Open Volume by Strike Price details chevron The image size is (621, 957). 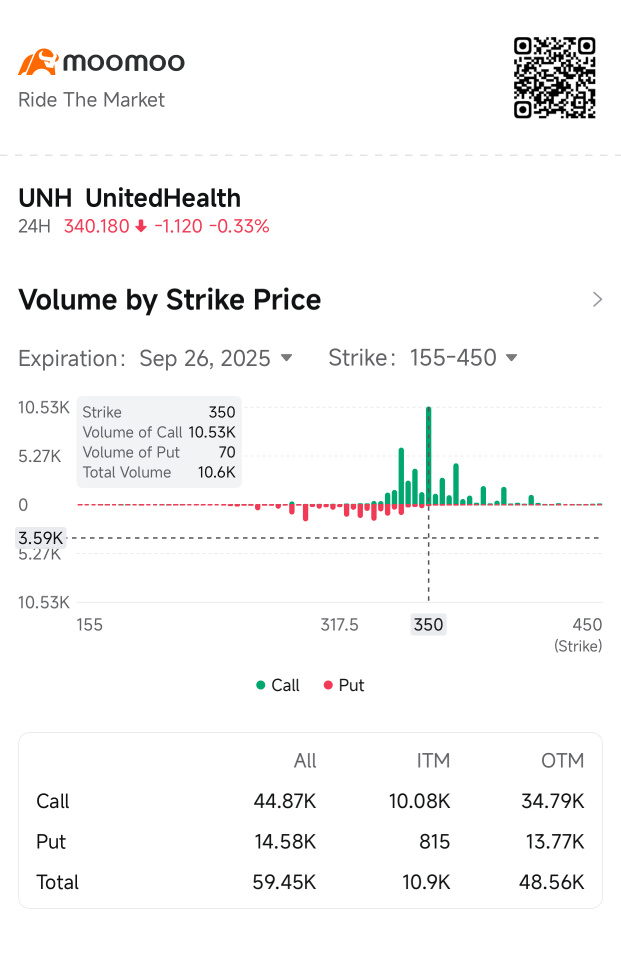597,300
